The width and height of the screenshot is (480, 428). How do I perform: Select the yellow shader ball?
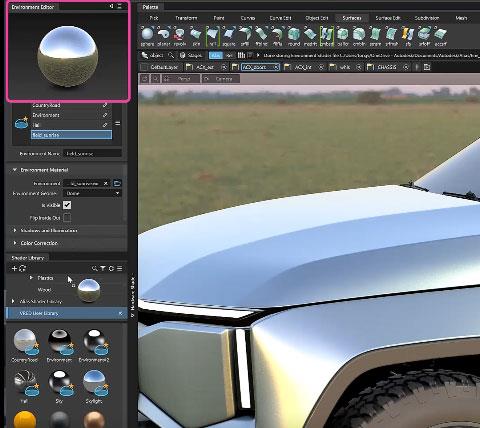pos(25,420)
